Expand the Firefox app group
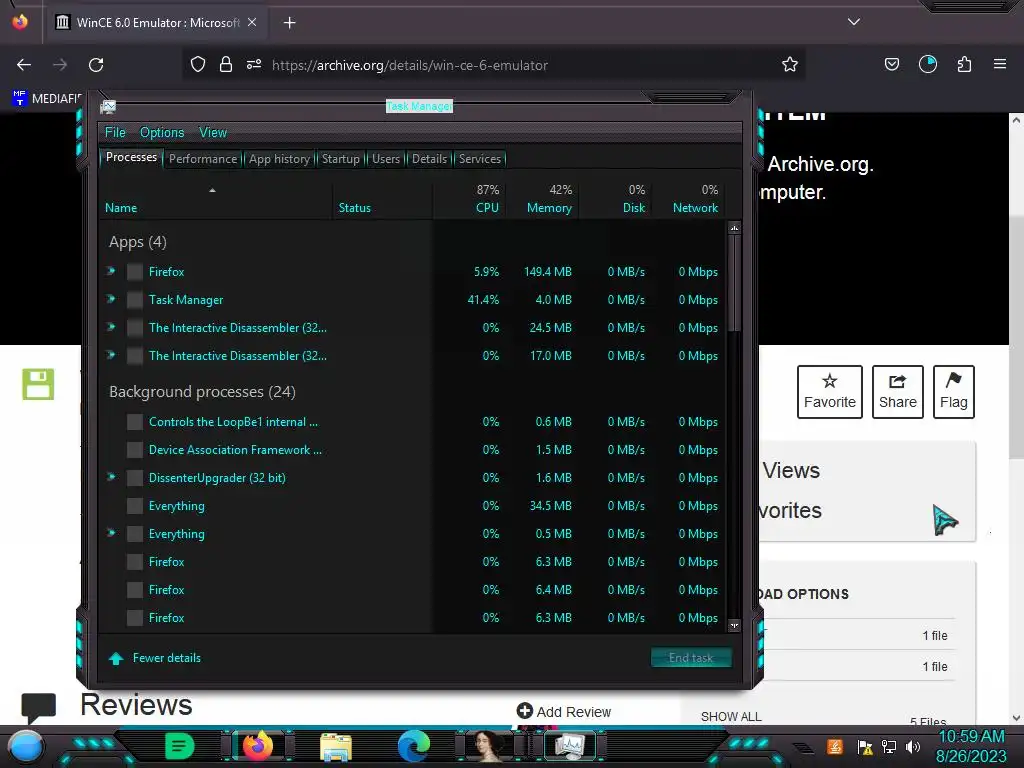The height and width of the screenshot is (768, 1024). (x=111, y=271)
